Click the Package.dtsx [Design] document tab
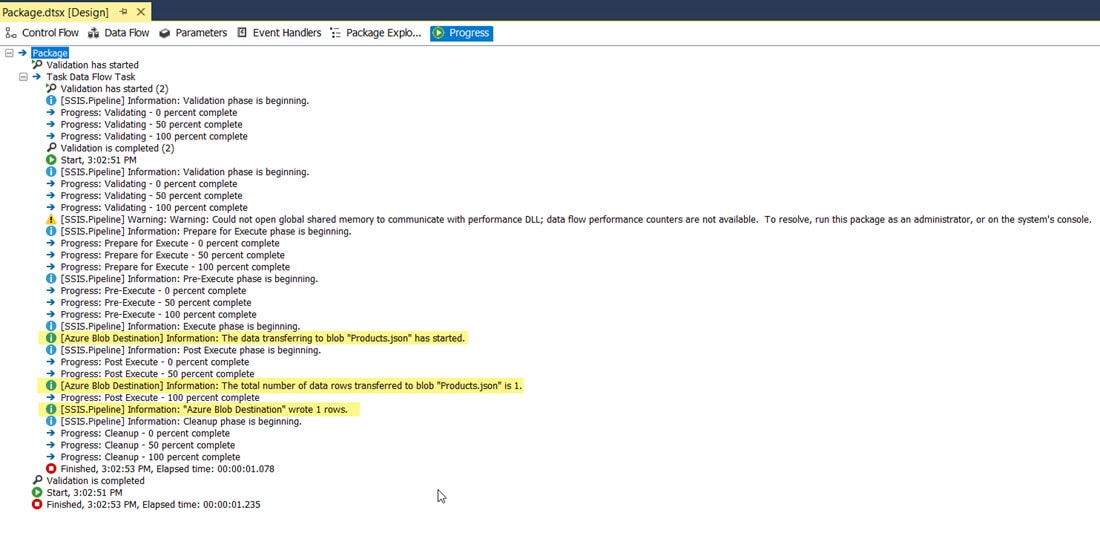The height and width of the screenshot is (536, 1100). pos(55,12)
